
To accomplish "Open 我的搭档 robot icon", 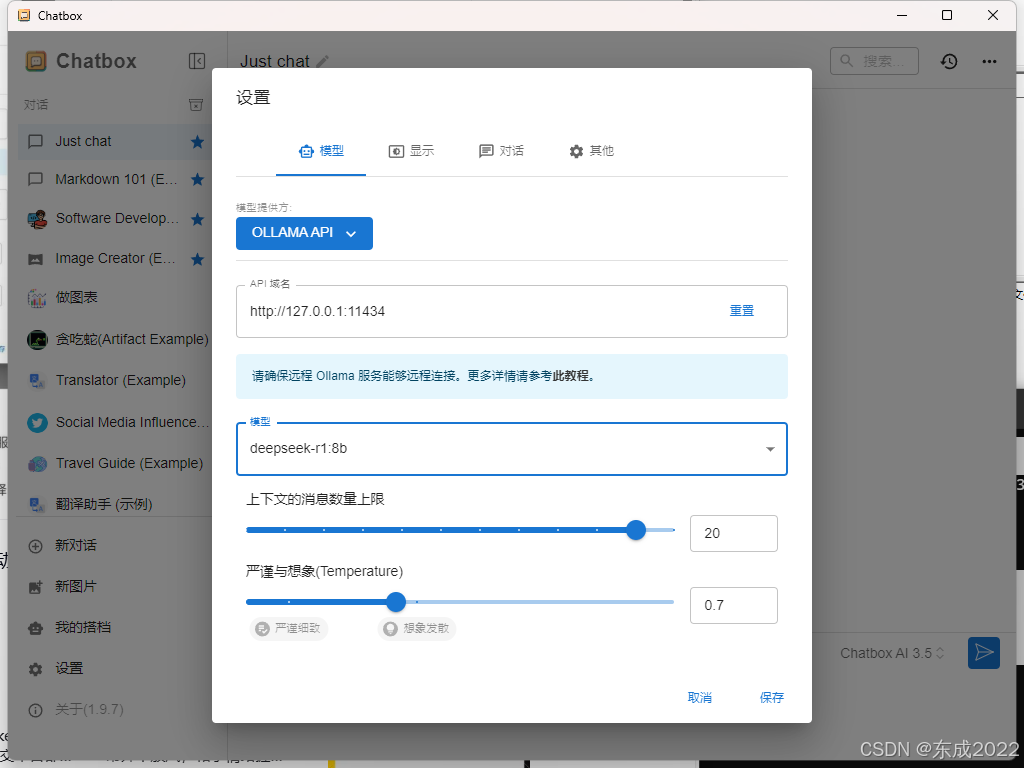I will 36,628.
